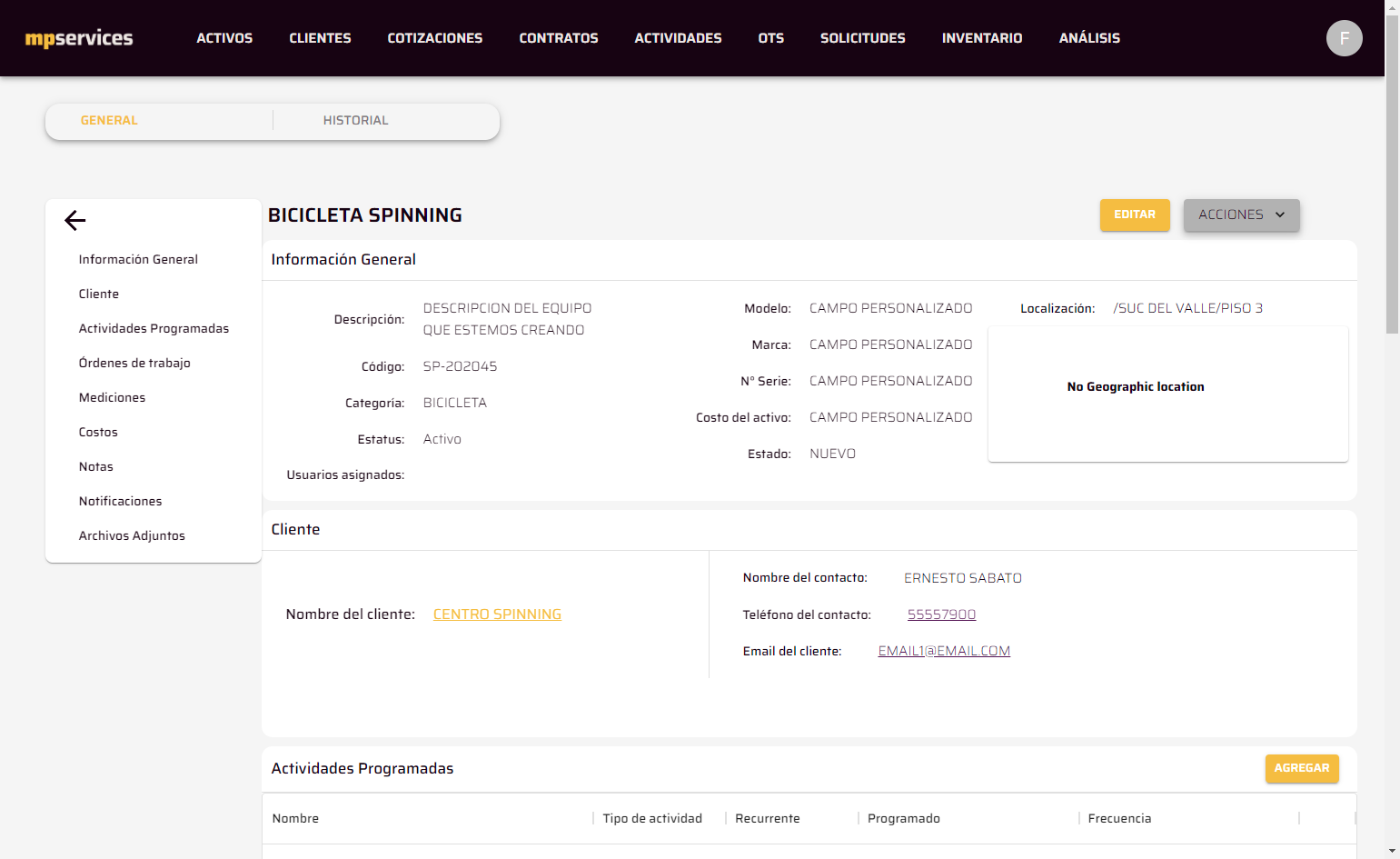Select Información General in sidebar
Viewport: 1400px width, 859px height.
(x=138, y=259)
